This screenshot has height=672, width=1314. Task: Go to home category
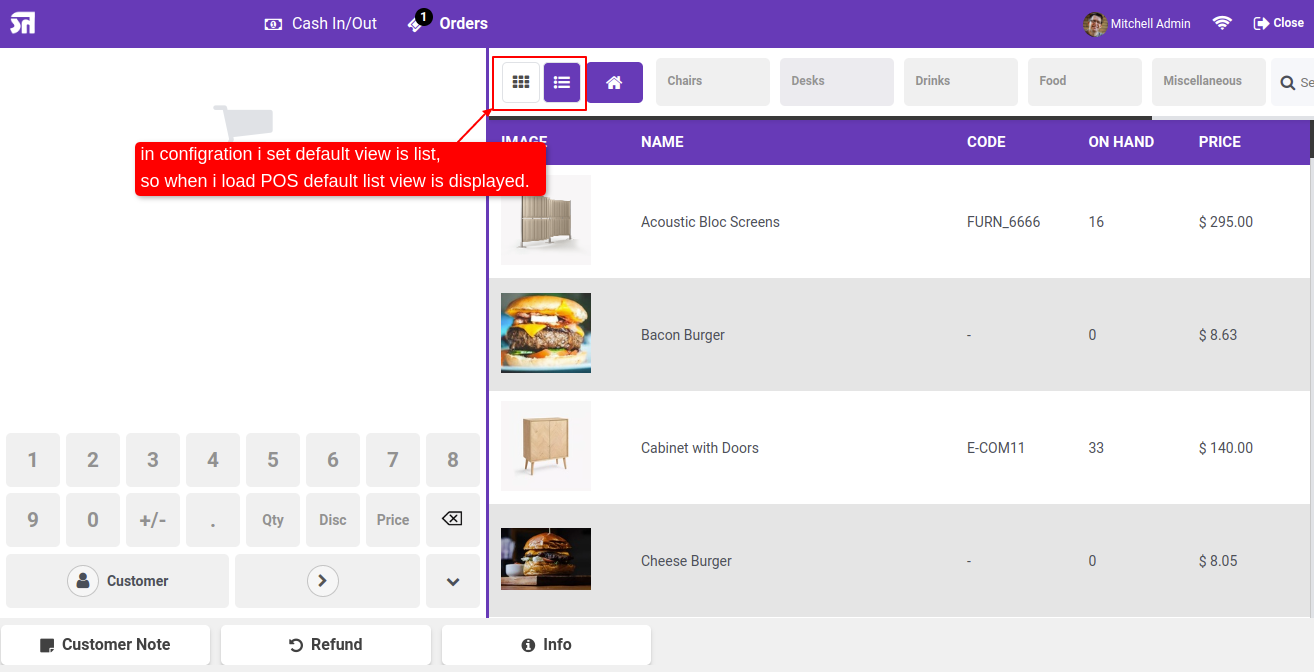[x=615, y=82]
